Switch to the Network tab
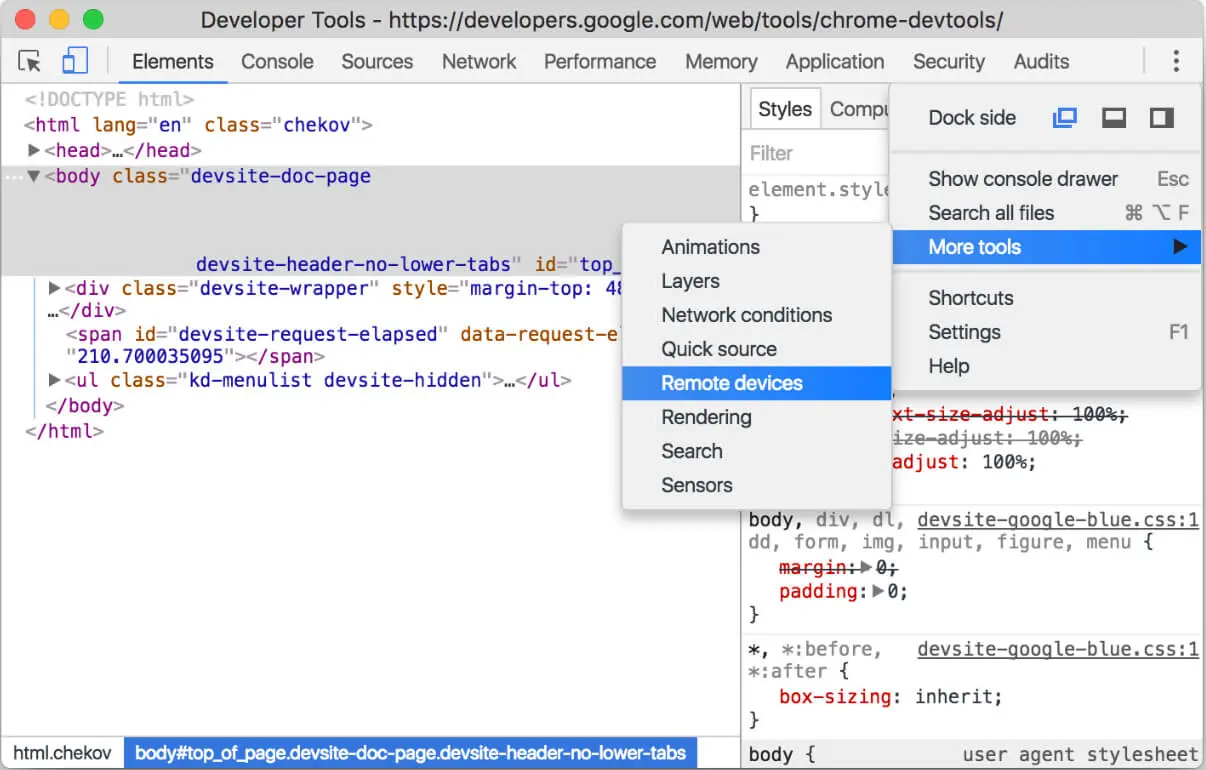Screen dimensions: 1206x770 [x=479, y=61]
